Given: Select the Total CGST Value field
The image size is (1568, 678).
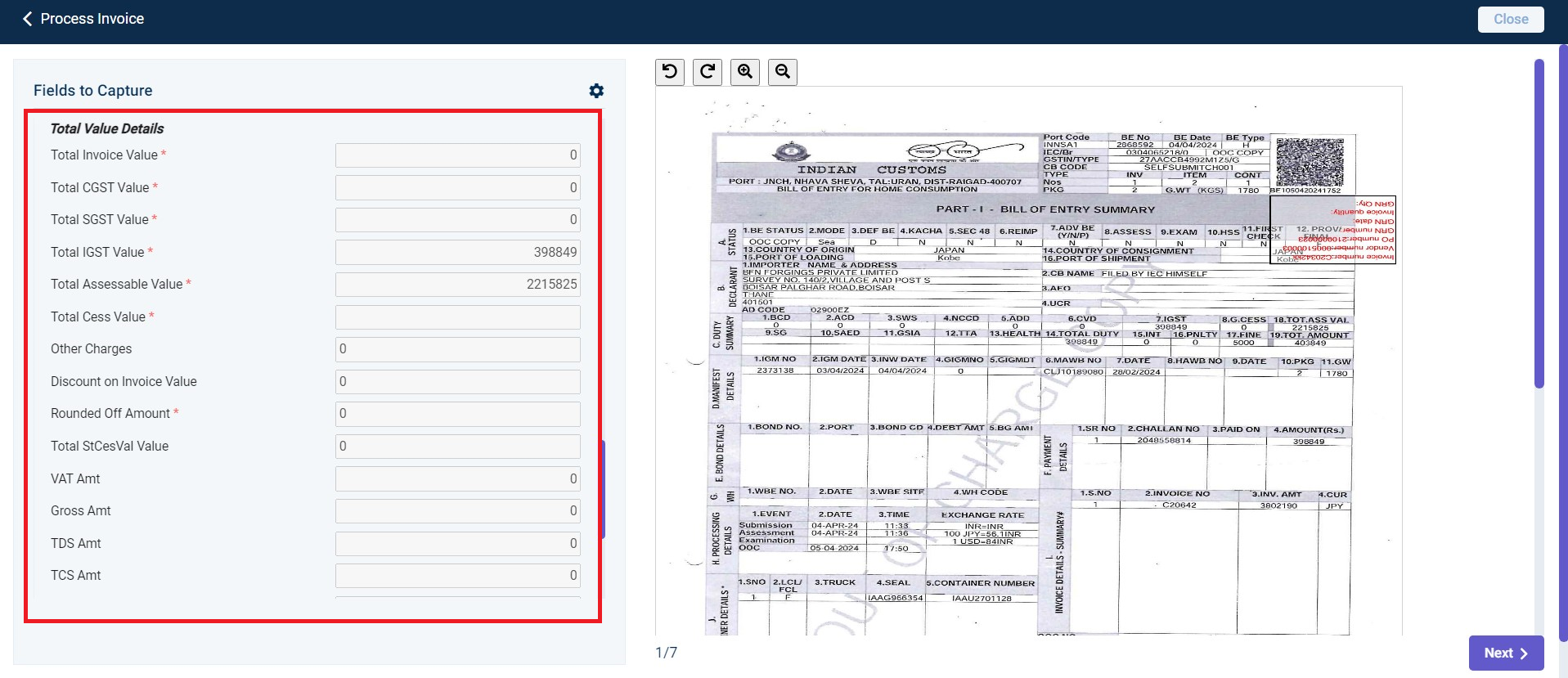Looking at the screenshot, I should 458,187.
